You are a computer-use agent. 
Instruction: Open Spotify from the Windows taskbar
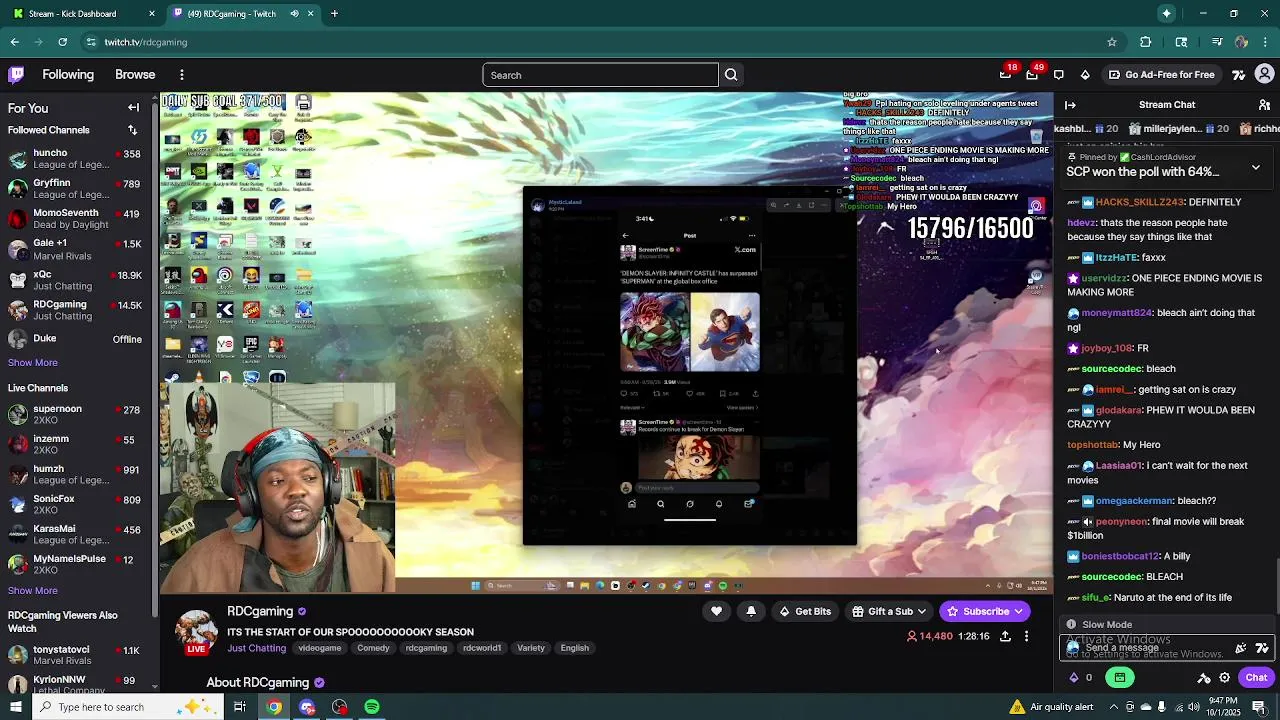coord(372,707)
